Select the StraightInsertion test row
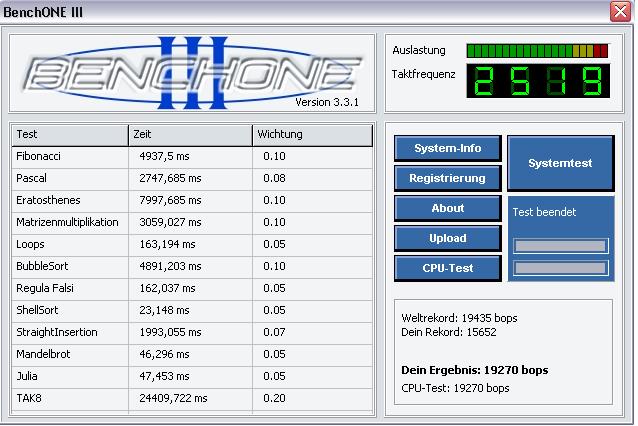Image resolution: width=638 pixels, height=426 pixels. click(x=192, y=332)
